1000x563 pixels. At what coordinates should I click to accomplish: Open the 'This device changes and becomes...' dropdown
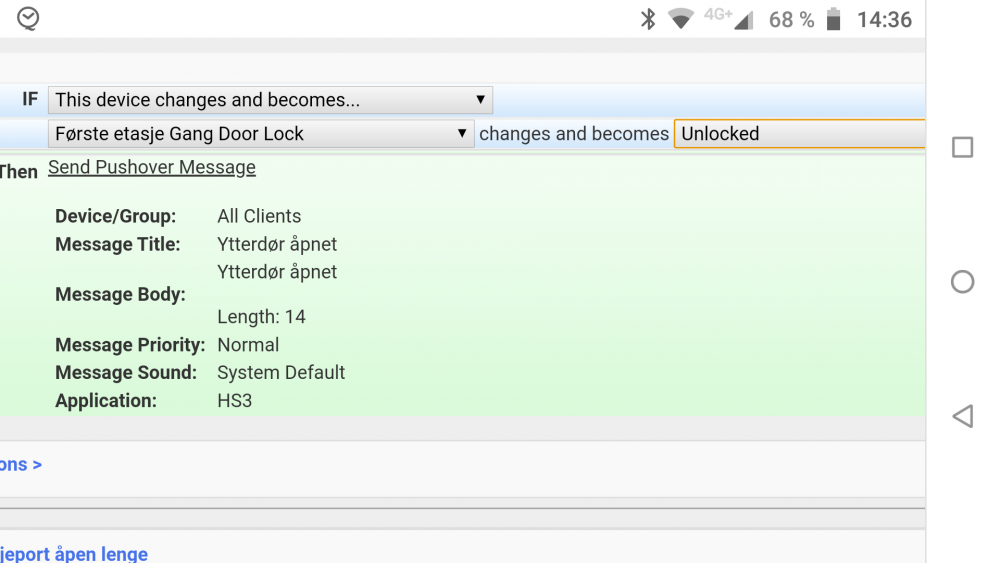[x=270, y=100]
